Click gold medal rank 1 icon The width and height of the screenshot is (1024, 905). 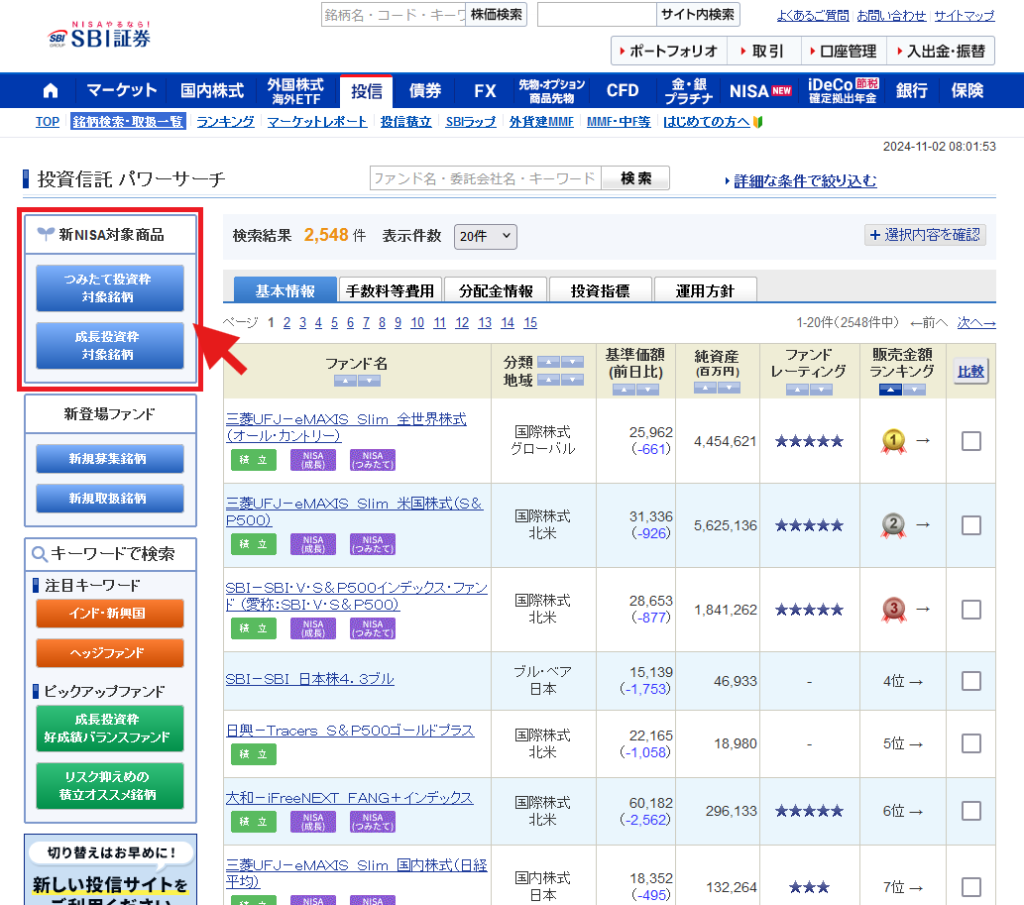[x=893, y=441]
